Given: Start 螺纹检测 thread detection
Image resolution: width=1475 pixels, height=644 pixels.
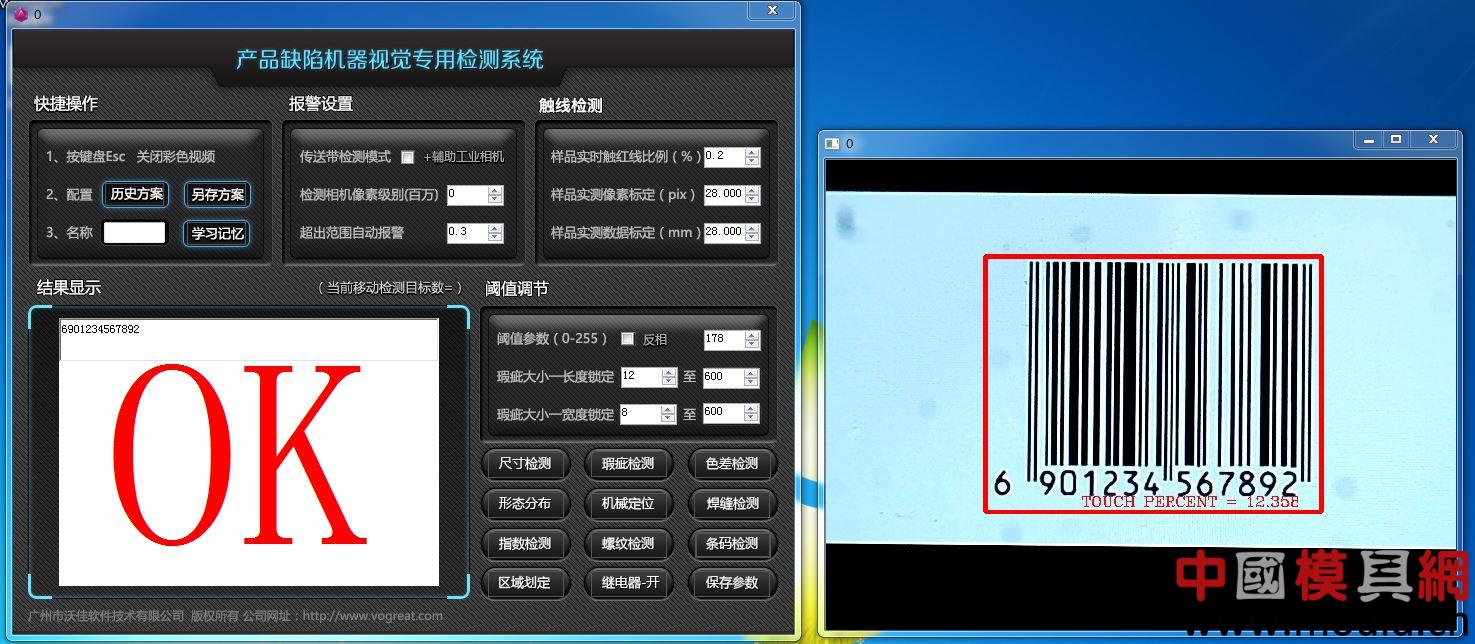Looking at the screenshot, I should [628, 544].
